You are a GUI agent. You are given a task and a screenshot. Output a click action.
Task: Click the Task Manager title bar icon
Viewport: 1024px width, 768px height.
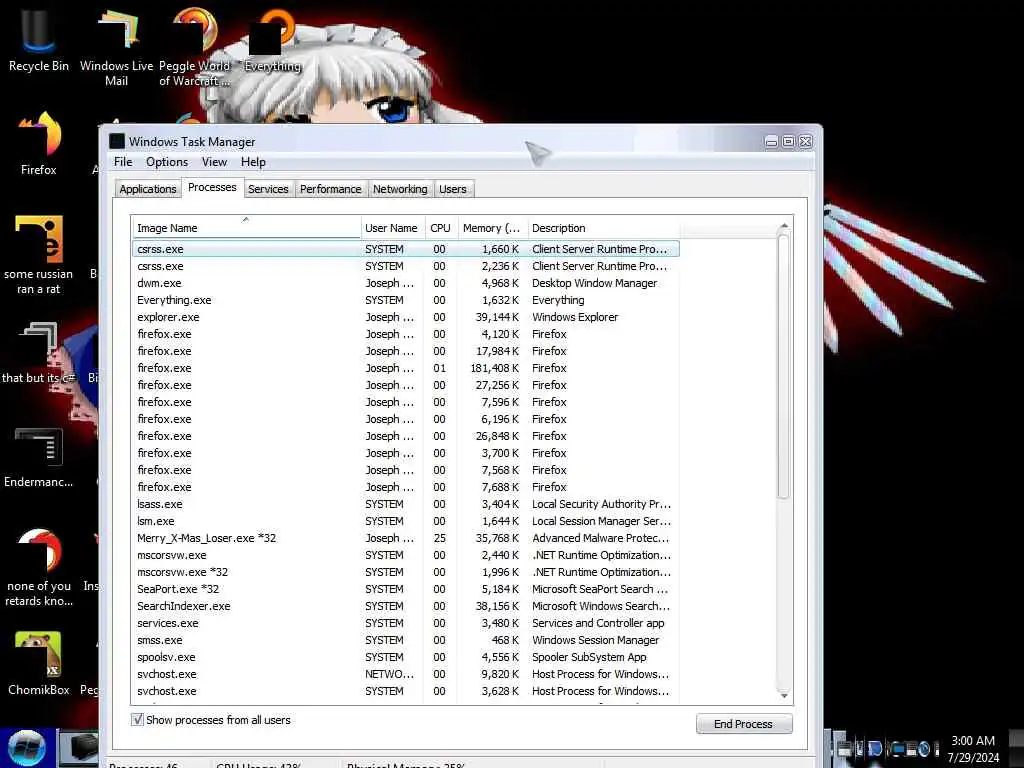coord(117,141)
